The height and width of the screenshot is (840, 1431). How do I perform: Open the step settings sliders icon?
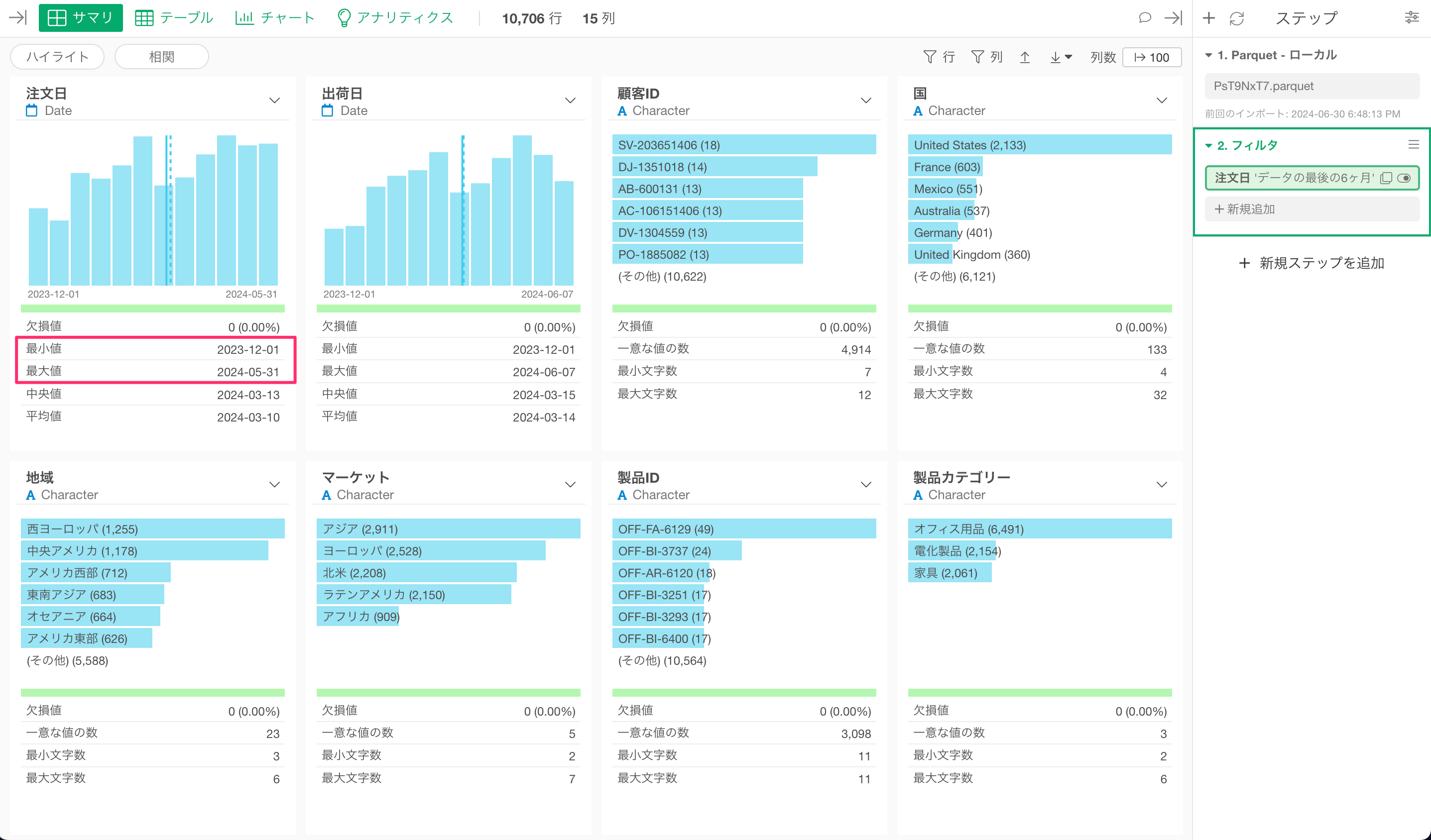(1412, 17)
